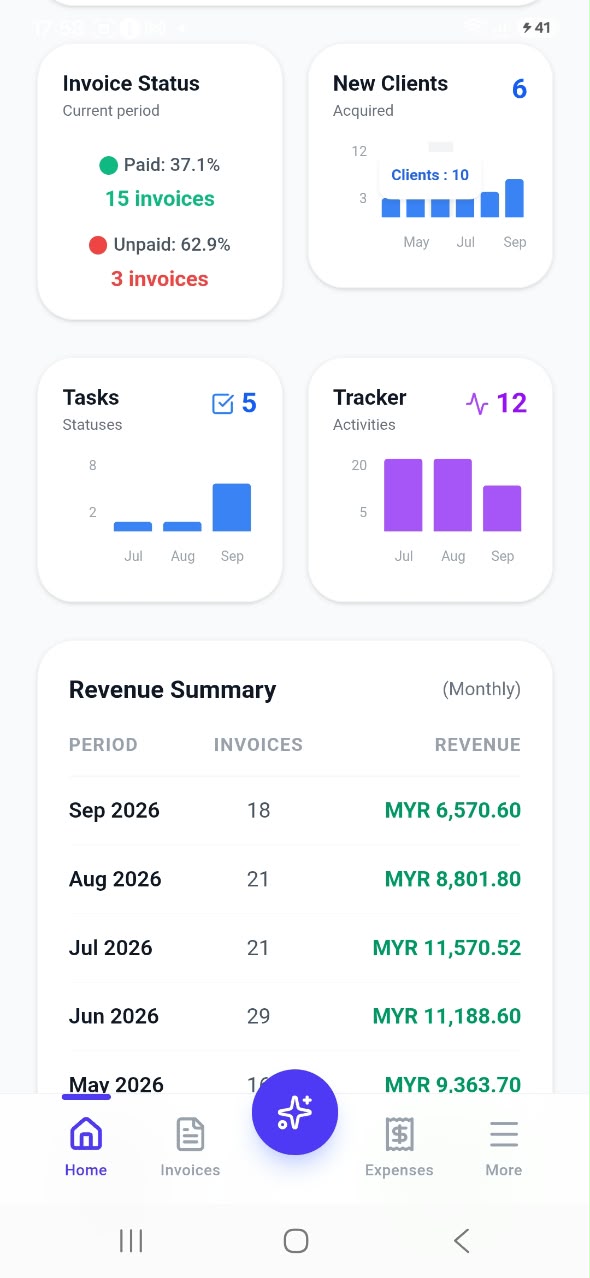Viewport: 590px width, 1278px height.
Task: Tap the '(Monthly)' period label
Action: coord(482,689)
